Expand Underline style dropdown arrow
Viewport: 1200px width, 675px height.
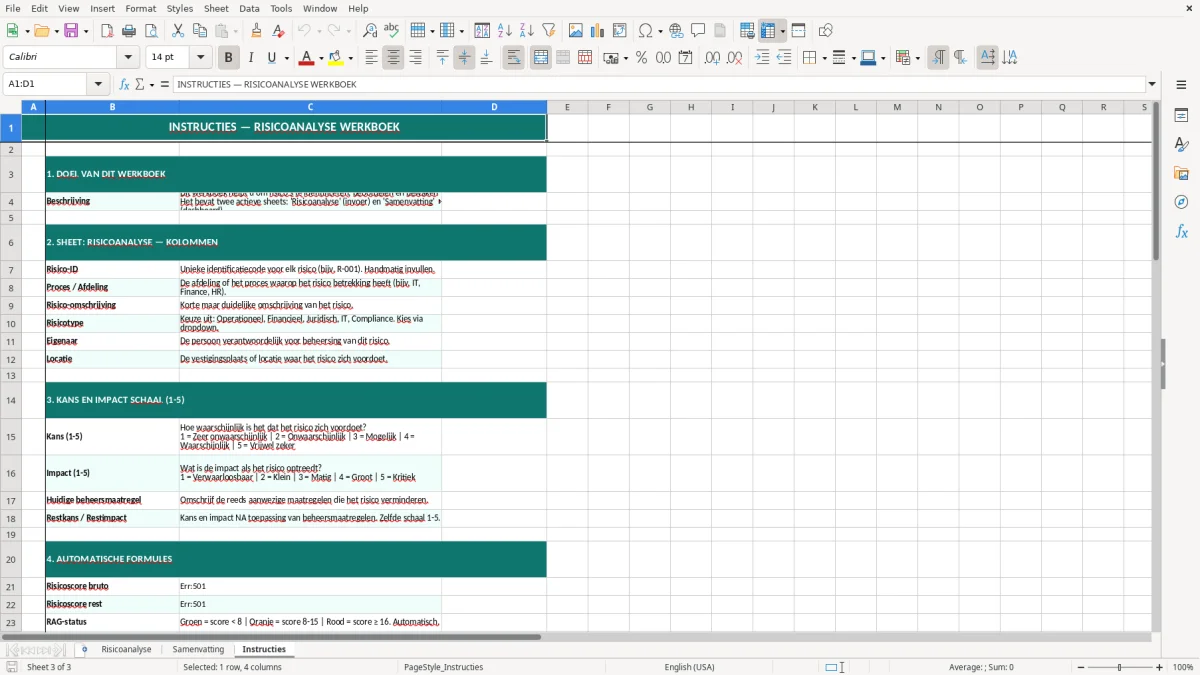(x=286, y=58)
